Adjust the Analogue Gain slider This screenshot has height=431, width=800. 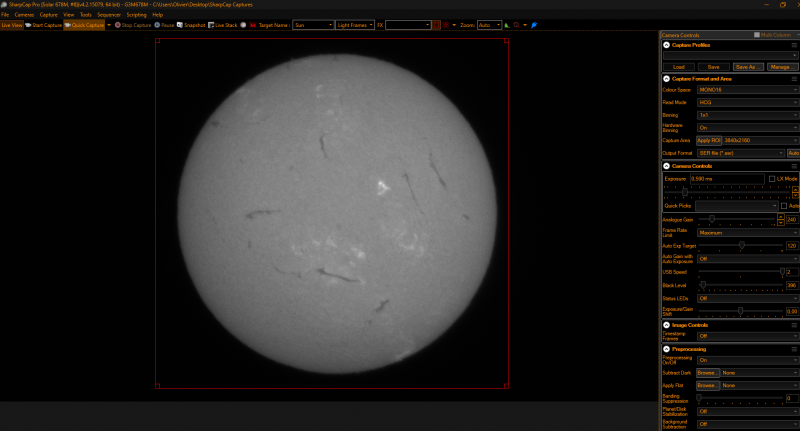[x=712, y=219]
